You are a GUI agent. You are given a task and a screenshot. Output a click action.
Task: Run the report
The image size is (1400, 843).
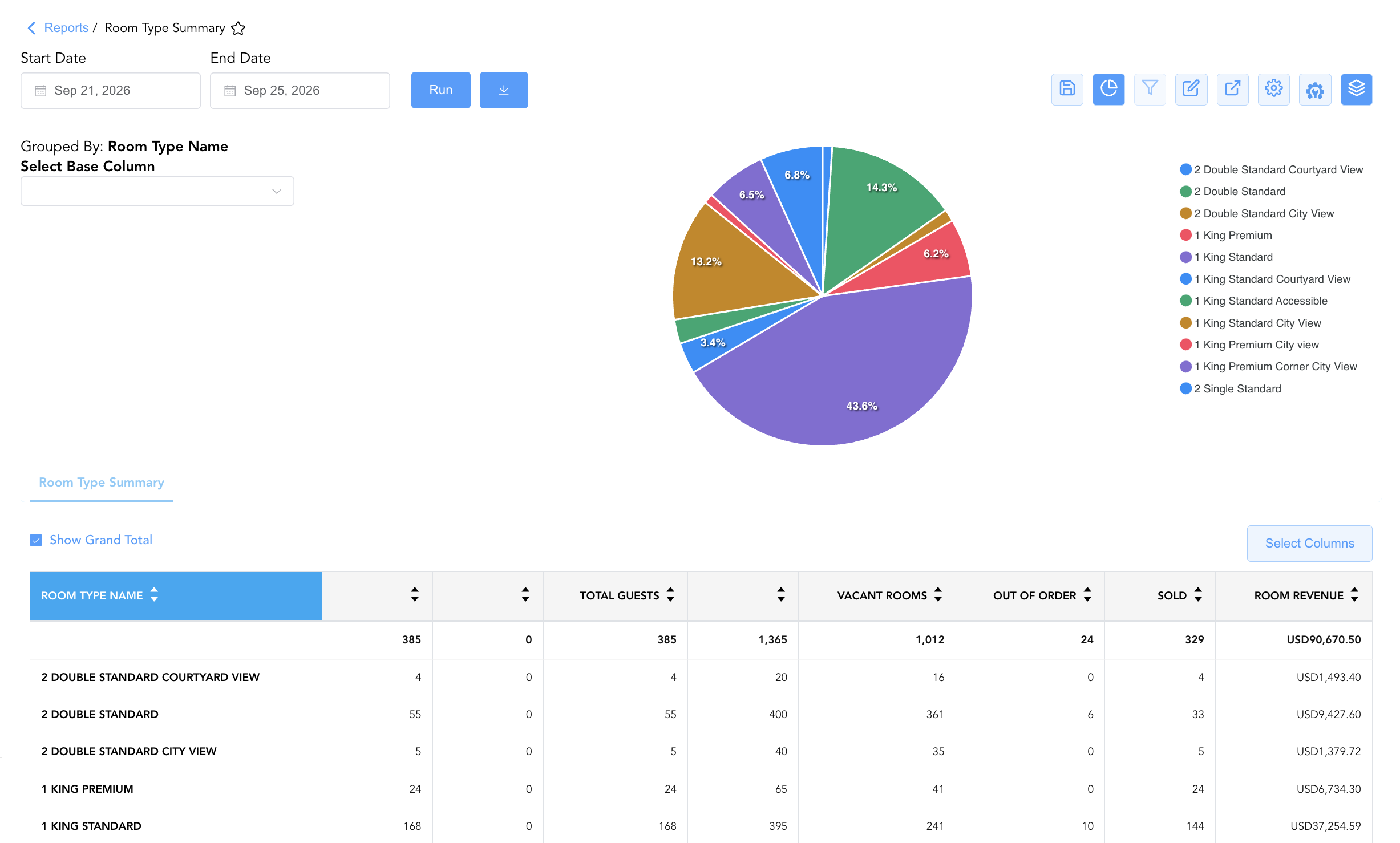[441, 90]
